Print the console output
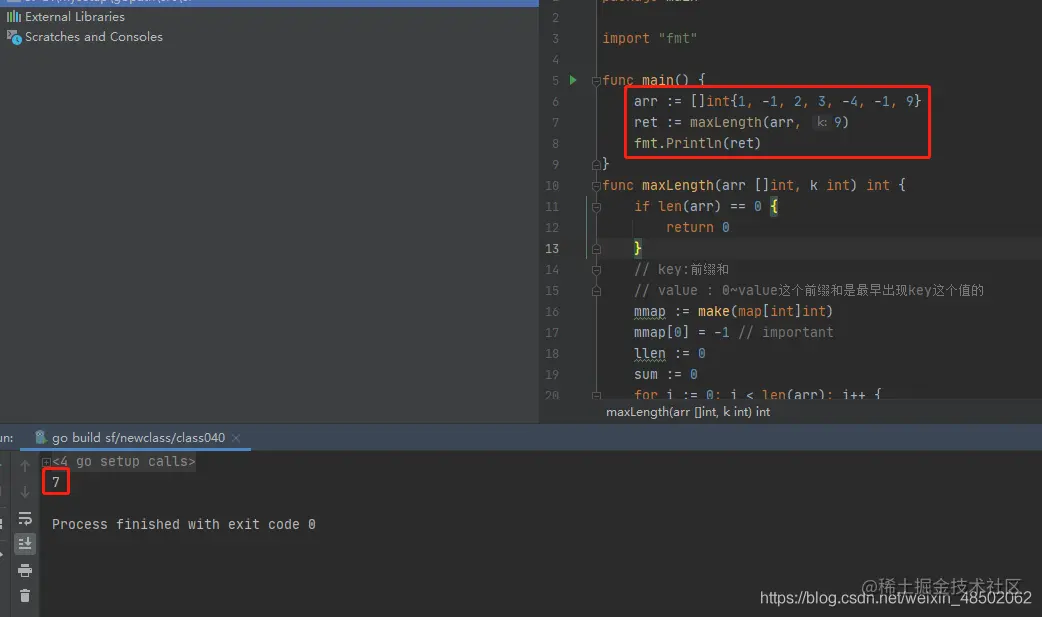This screenshot has height=617, width=1042. 25,570
